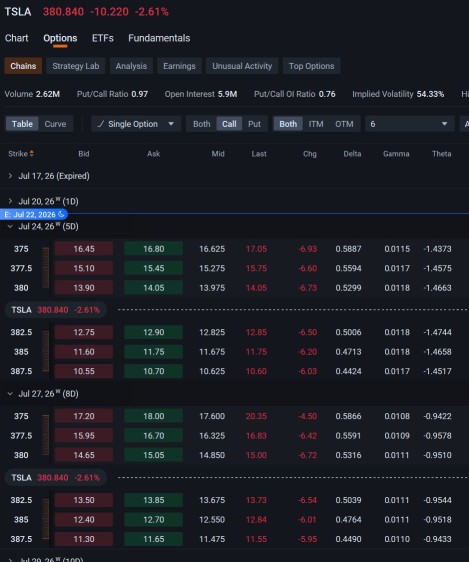469x562 pixels.
Task: Switch to Curve view
Action: click(x=55, y=124)
